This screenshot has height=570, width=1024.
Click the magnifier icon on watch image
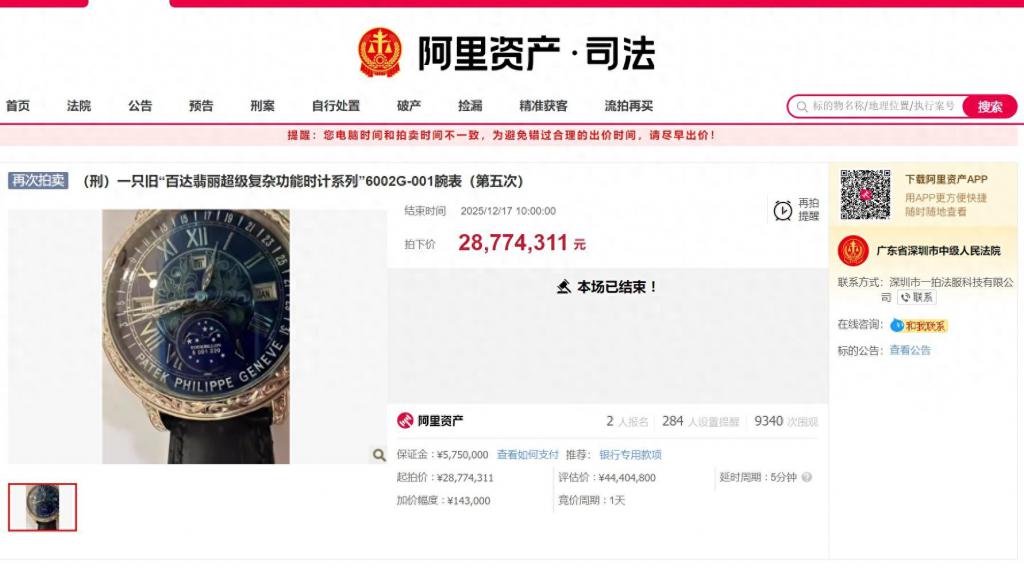tap(379, 454)
